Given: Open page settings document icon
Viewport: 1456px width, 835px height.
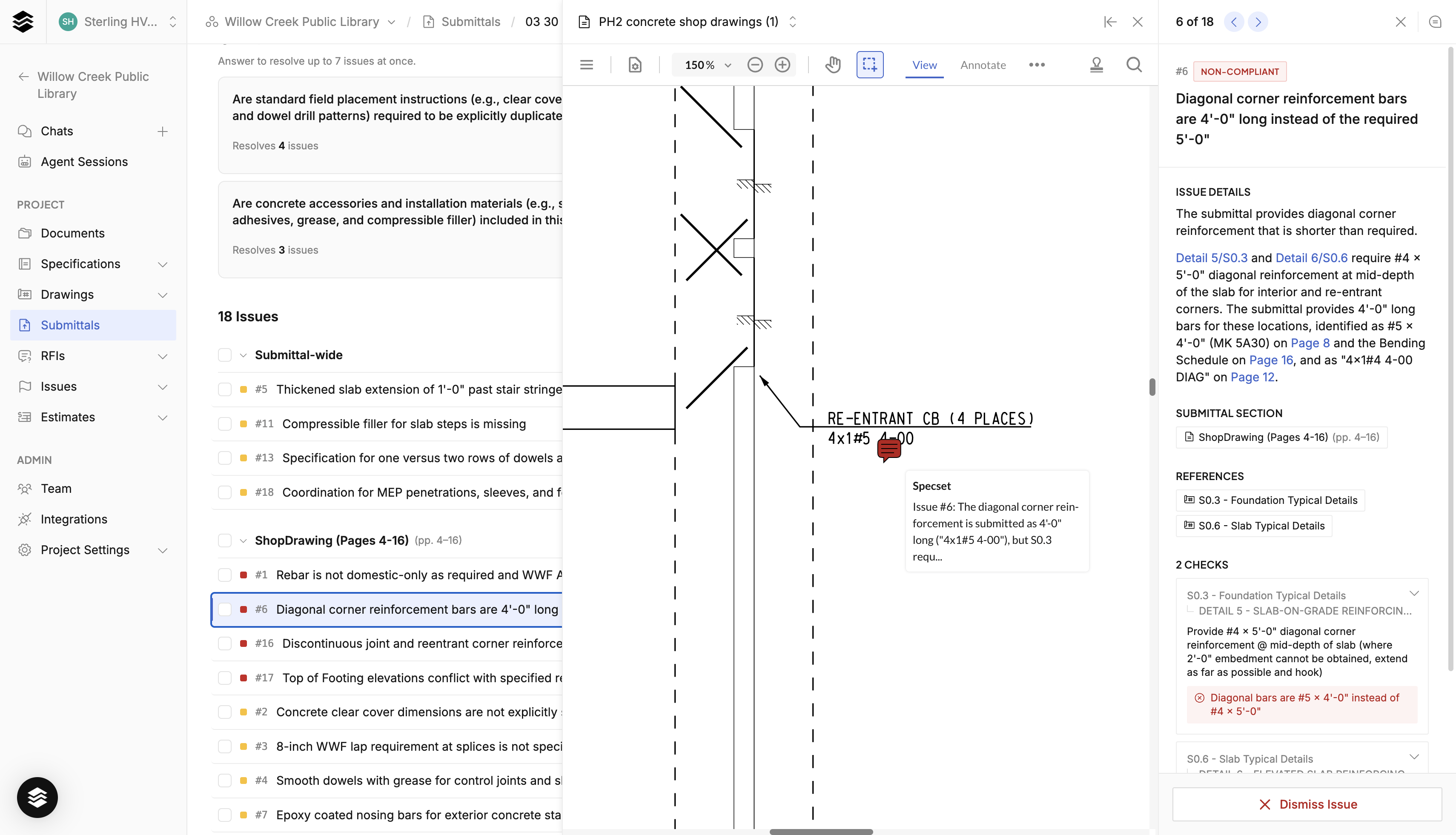Looking at the screenshot, I should tap(635, 65).
